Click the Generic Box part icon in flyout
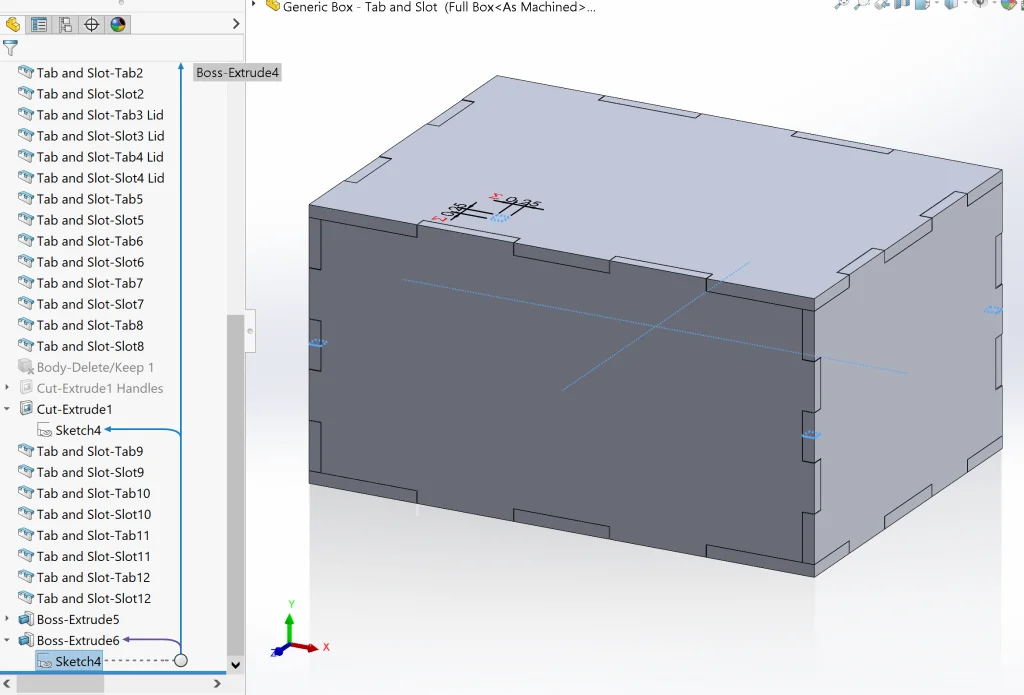Image resolution: width=1024 pixels, height=695 pixels. (x=272, y=6)
